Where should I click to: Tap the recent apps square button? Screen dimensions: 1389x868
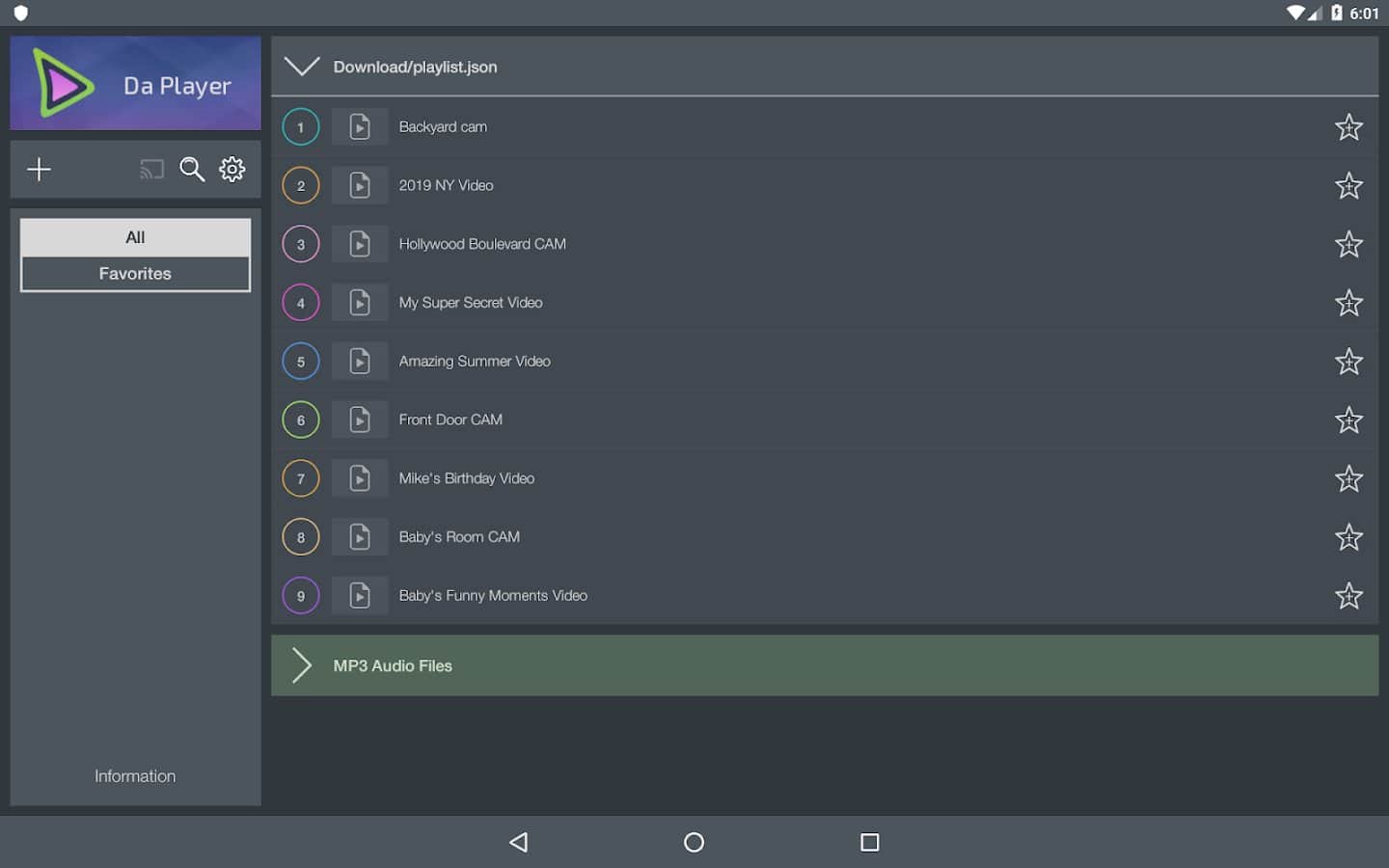[869, 842]
